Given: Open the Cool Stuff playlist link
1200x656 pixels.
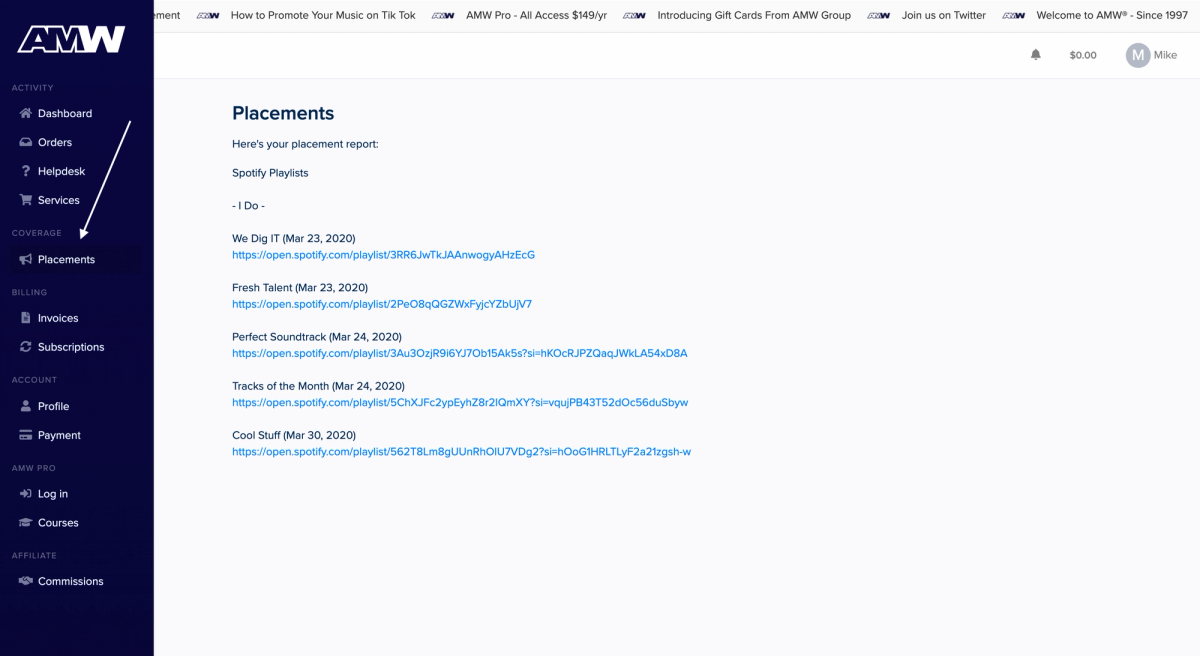Looking at the screenshot, I should [x=461, y=451].
